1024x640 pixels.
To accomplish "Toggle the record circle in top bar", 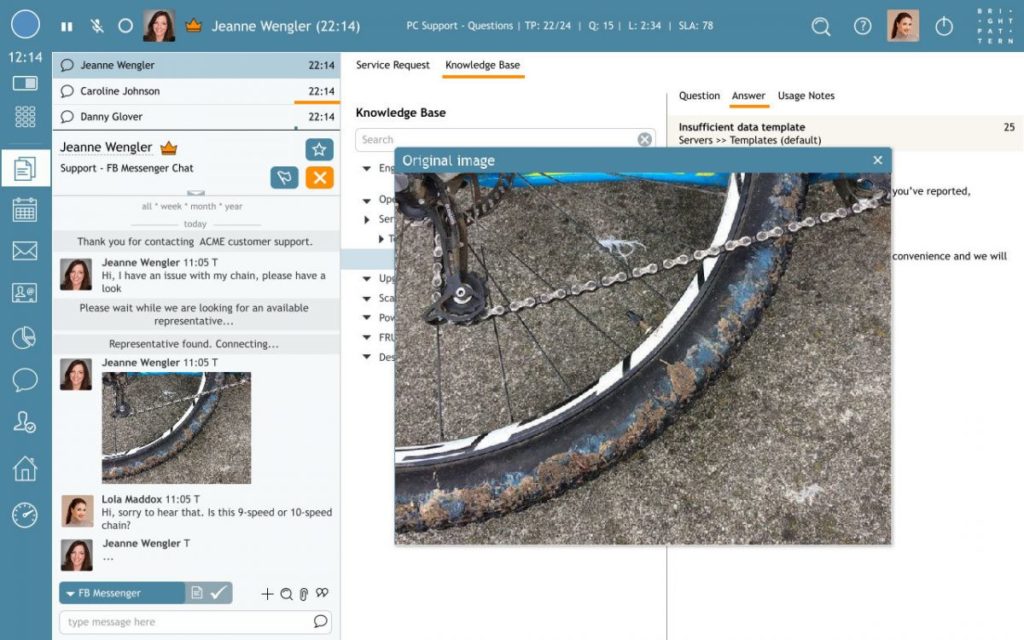I will pos(125,27).
